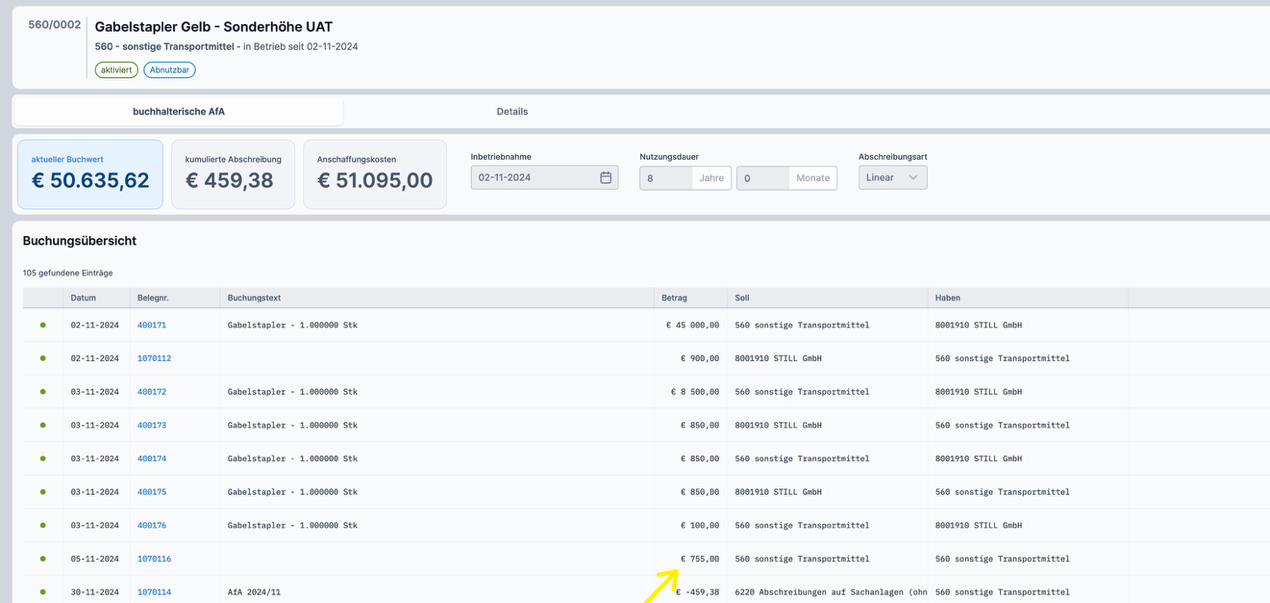Sort by the Datum column header
Viewport: 1270px width, 603px height.
[x=83, y=298]
